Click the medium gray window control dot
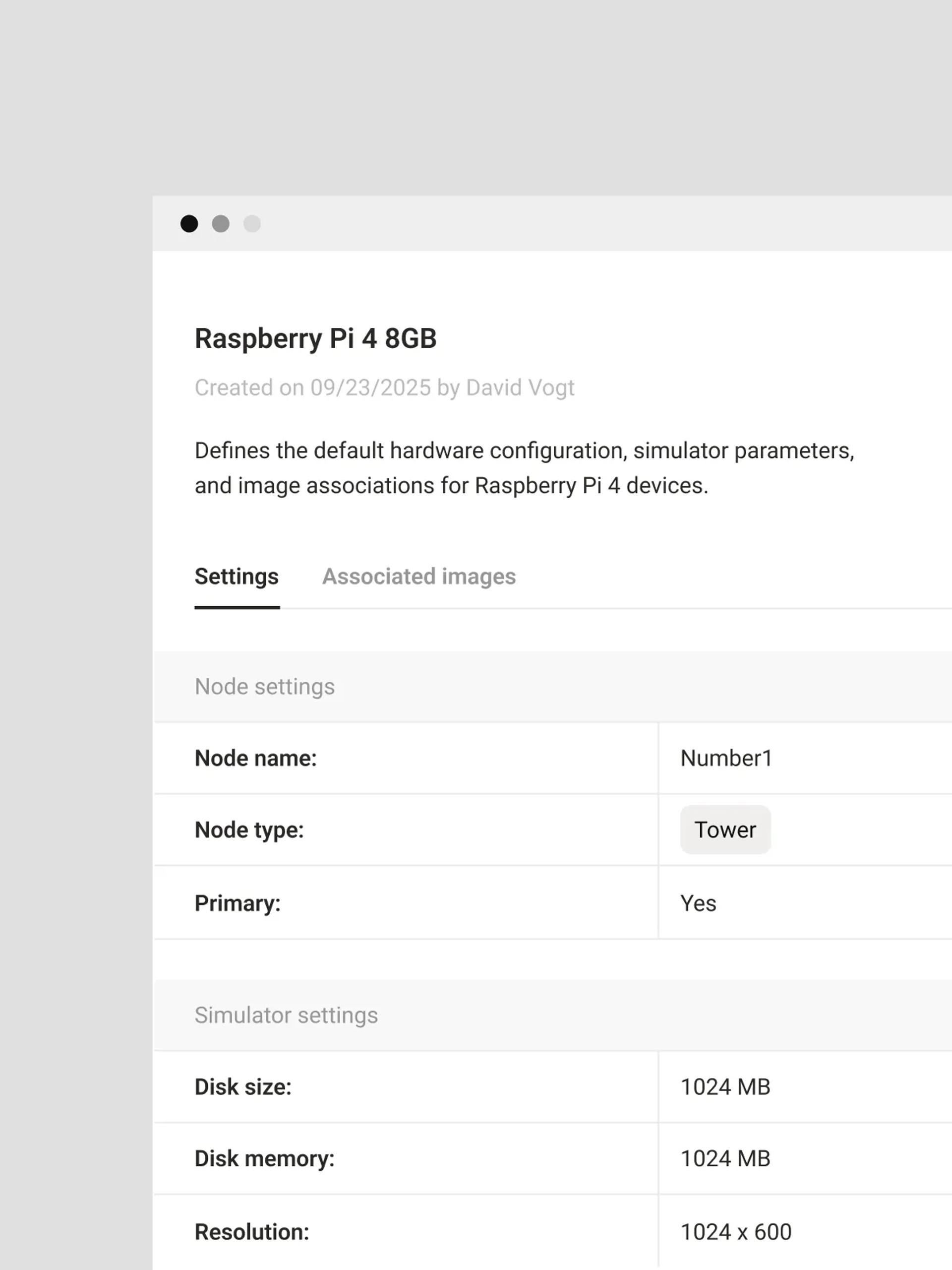Screen dimensions: 952x1270 (221, 224)
